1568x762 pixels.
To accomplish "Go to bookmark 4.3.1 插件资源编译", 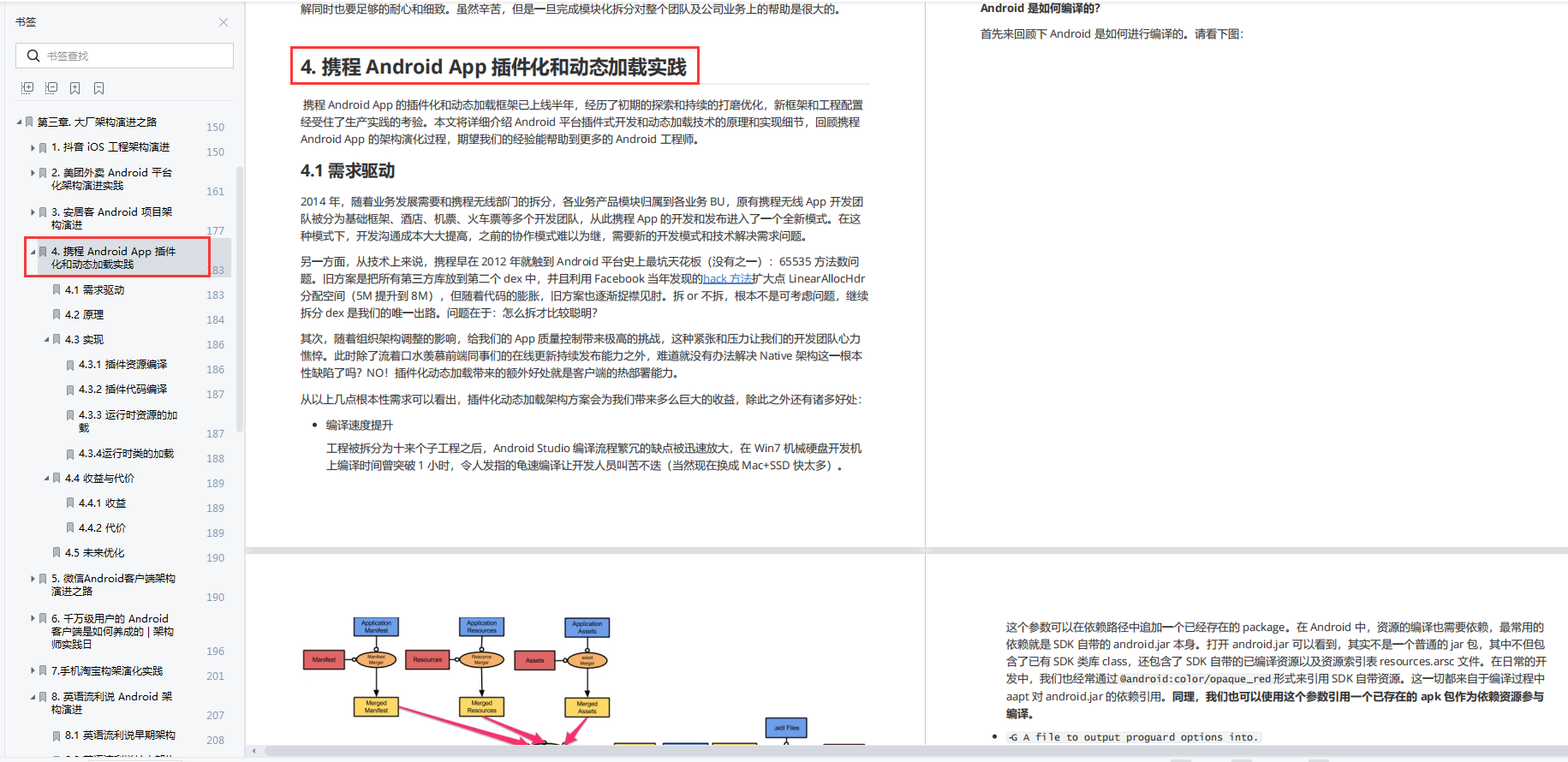I will pos(122,365).
